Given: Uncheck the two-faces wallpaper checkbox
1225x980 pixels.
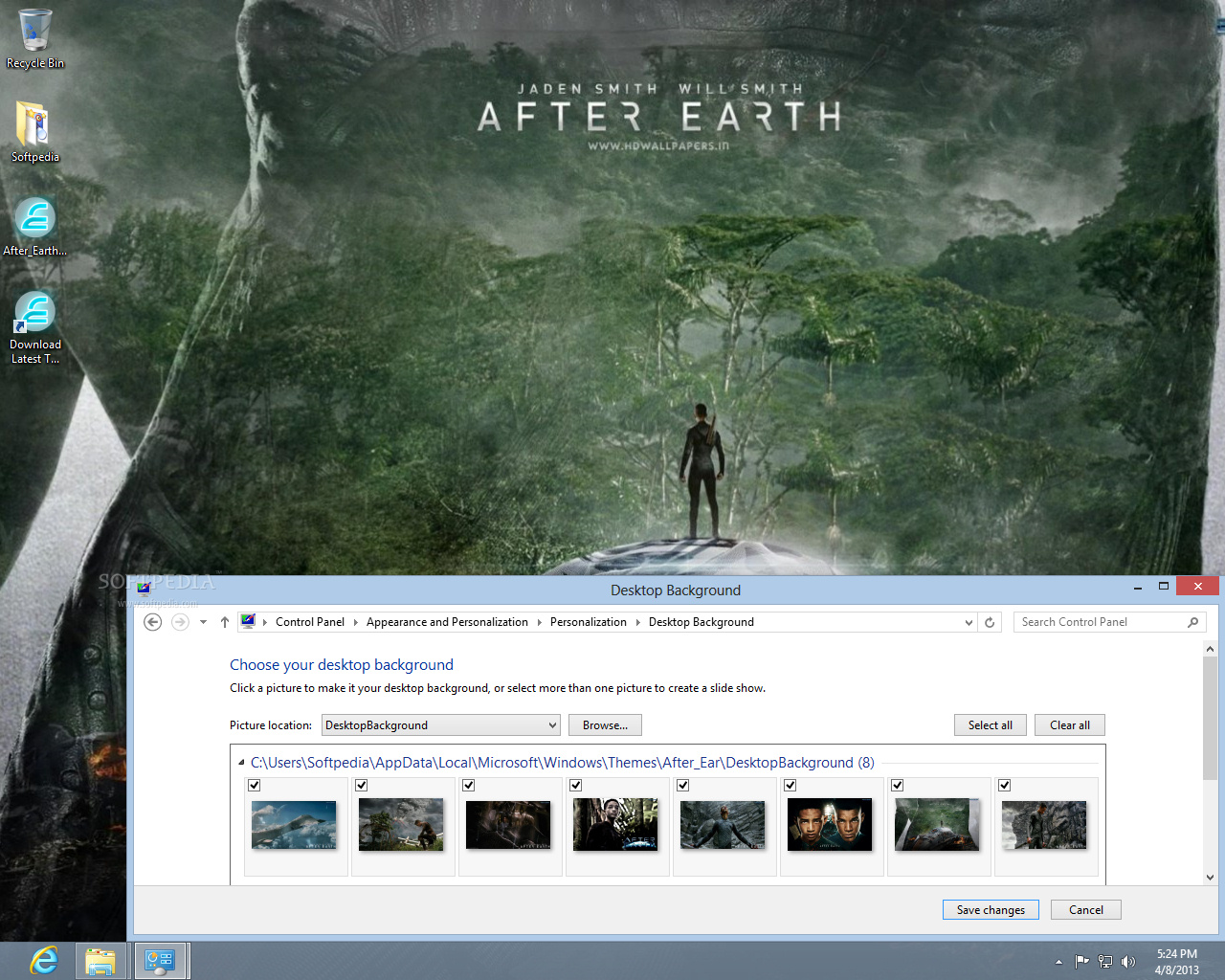Looking at the screenshot, I should coord(791,785).
